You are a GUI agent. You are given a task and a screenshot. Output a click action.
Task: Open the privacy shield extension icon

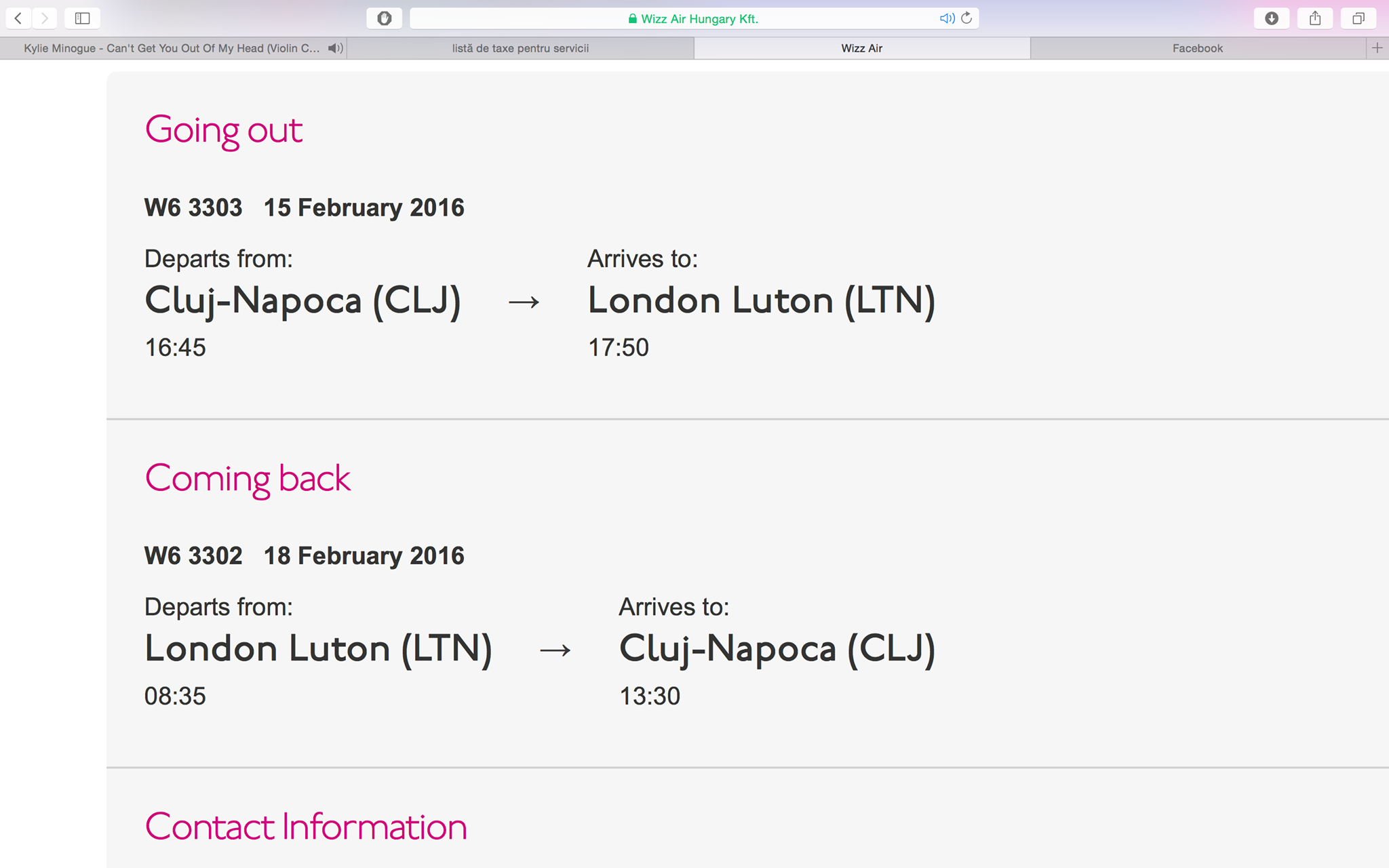click(x=385, y=18)
